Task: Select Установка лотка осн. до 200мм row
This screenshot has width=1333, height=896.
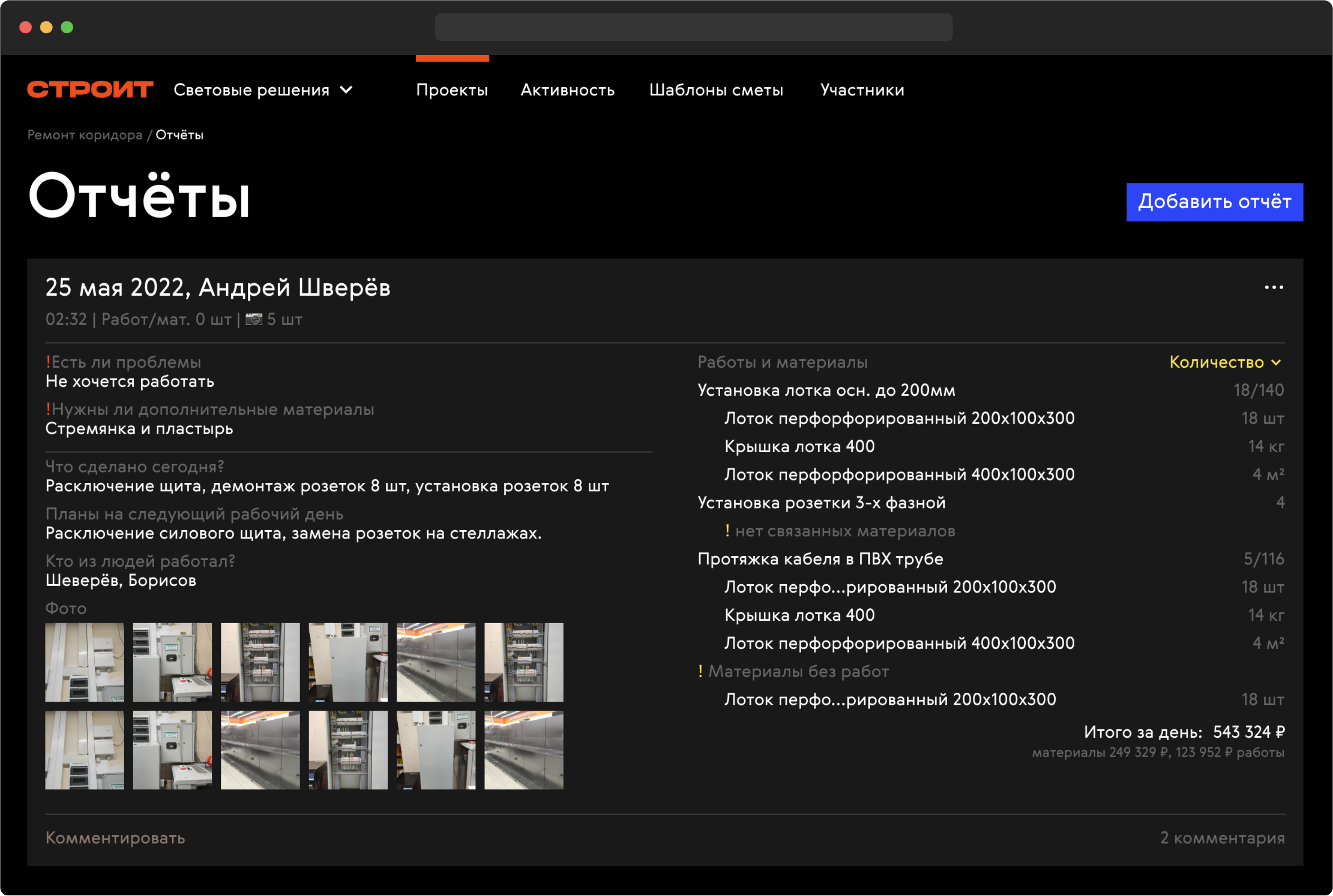Action: pos(826,390)
